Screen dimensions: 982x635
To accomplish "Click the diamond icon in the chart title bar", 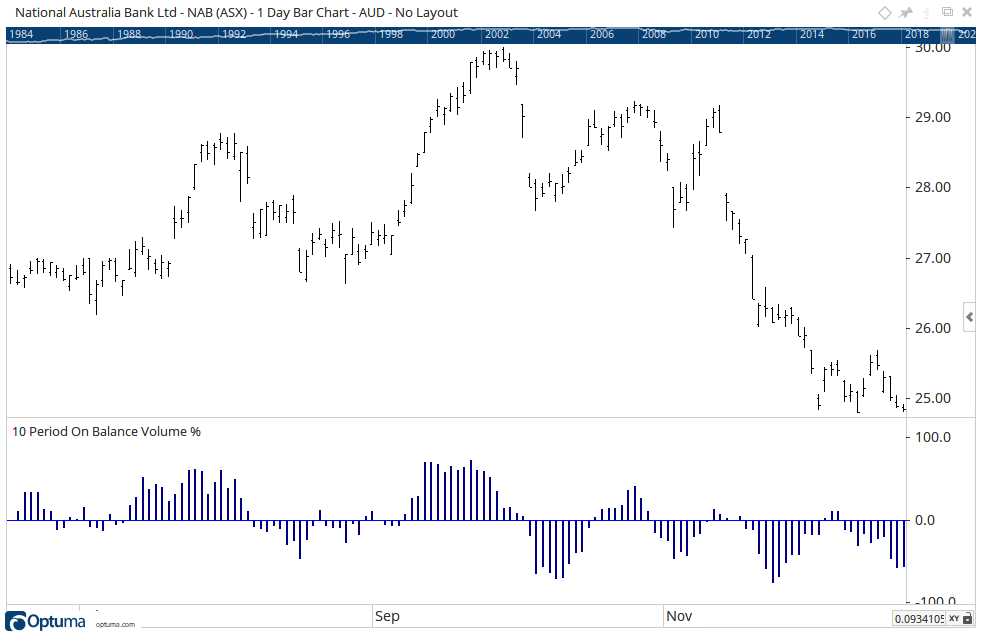I will tap(884, 13).
